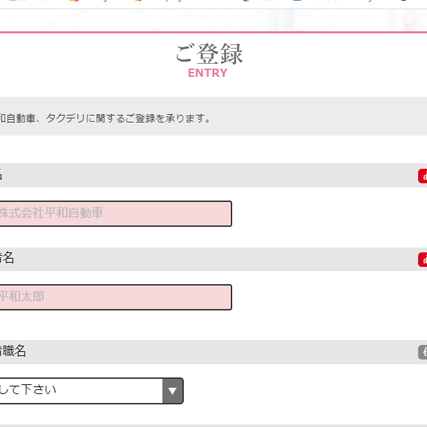
Task: Click the 名 label in the name section header
Action: (7, 258)
